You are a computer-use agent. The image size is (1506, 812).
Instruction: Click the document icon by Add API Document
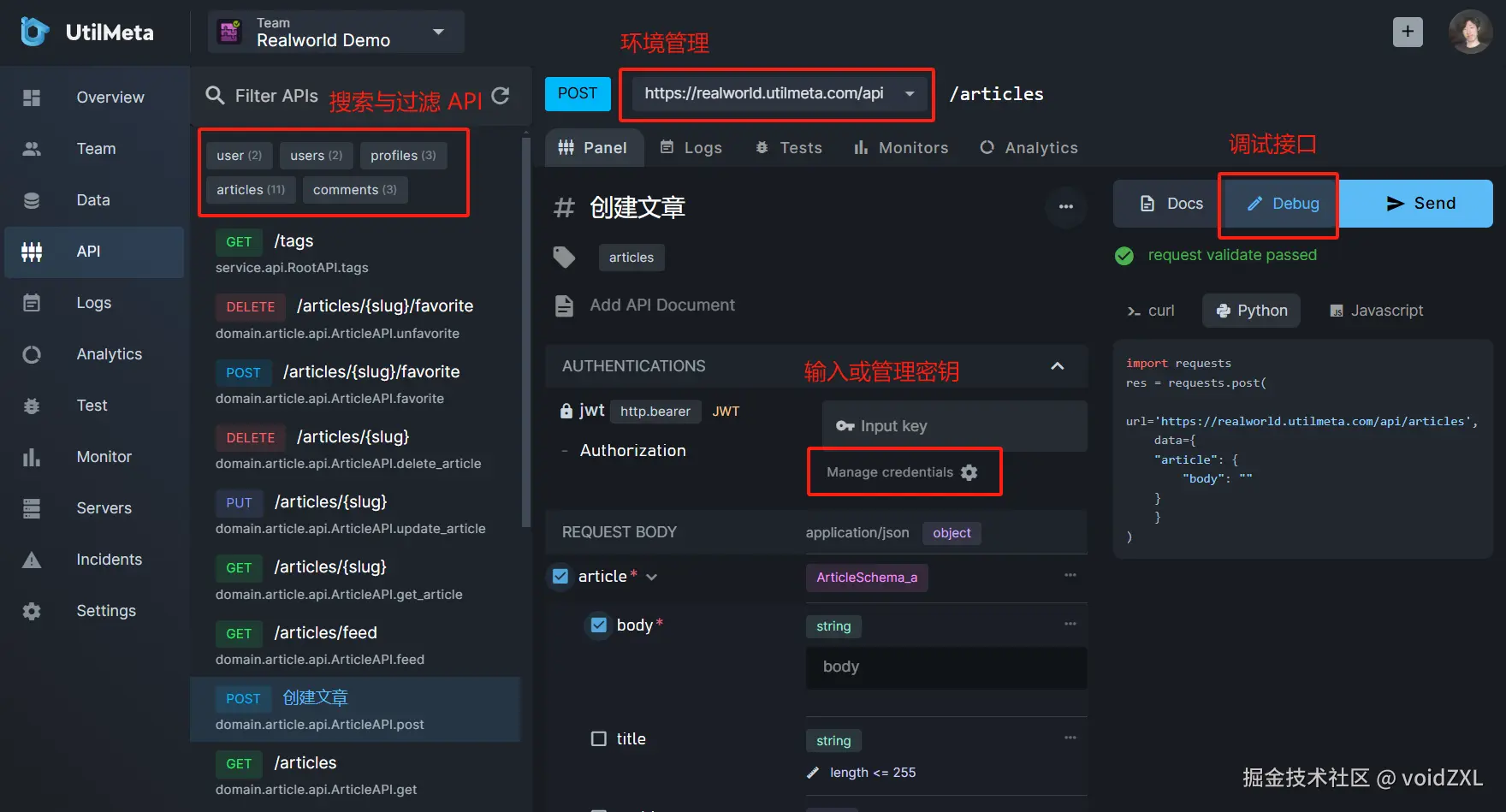coord(565,305)
